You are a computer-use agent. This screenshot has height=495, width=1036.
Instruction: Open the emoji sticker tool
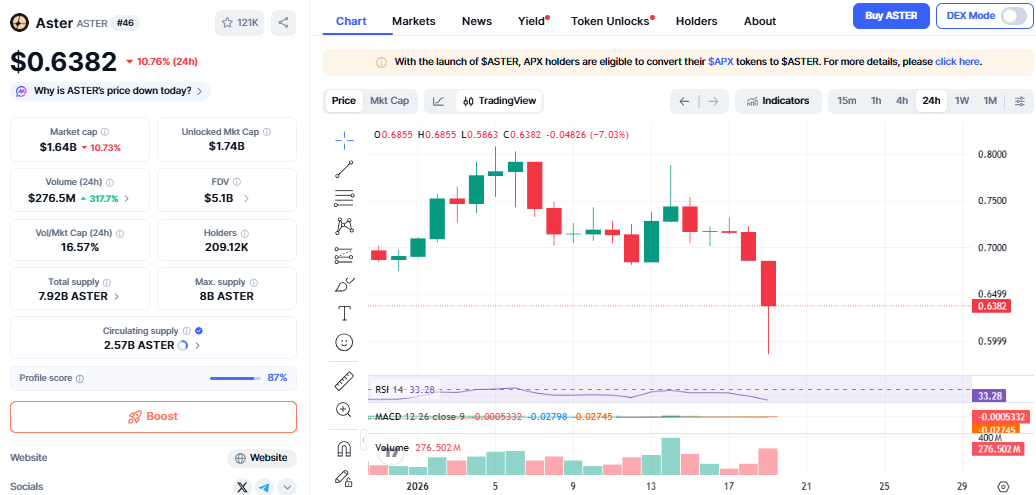pyautogui.click(x=344, y=342)
